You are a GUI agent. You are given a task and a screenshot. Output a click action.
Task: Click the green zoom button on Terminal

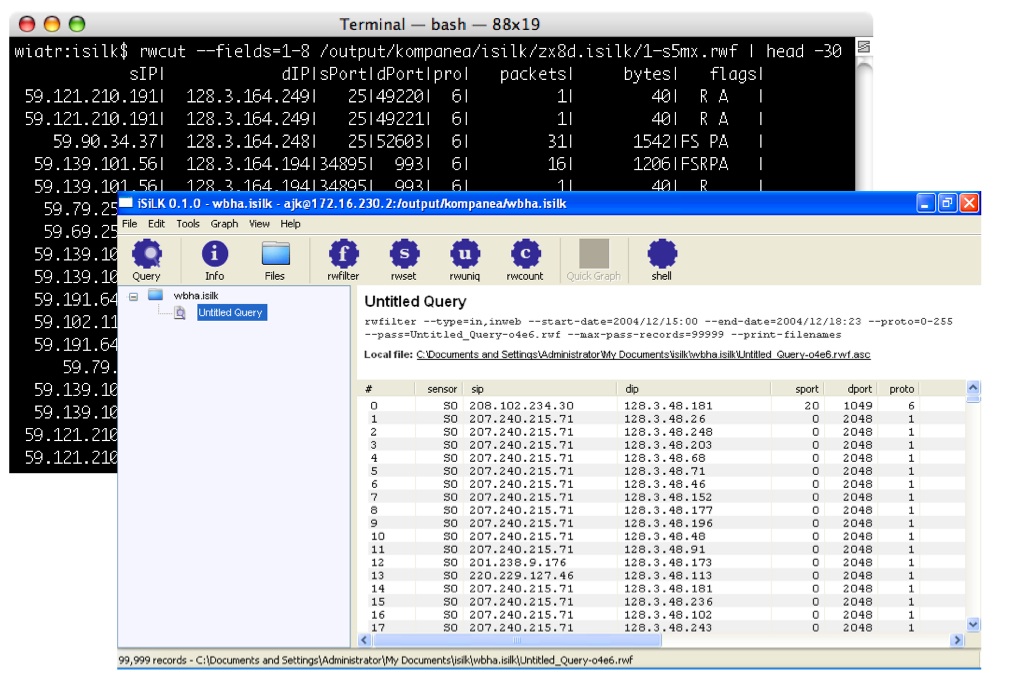(x=76, y=24)
